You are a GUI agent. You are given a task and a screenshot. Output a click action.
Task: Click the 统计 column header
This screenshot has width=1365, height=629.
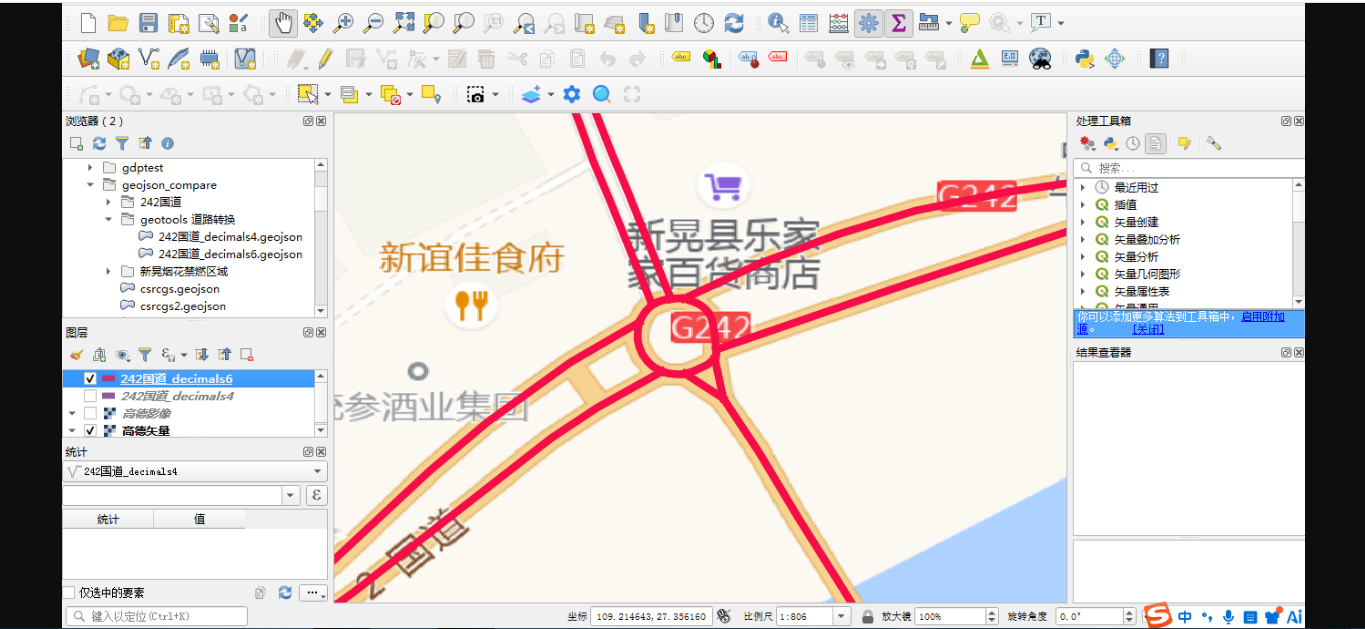(108, 519)
